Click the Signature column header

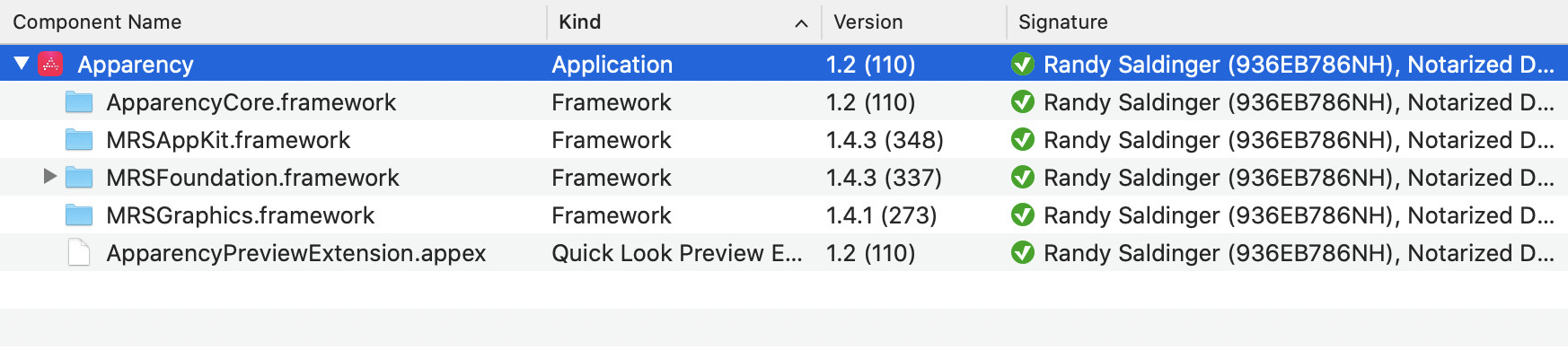[1062, 22]
